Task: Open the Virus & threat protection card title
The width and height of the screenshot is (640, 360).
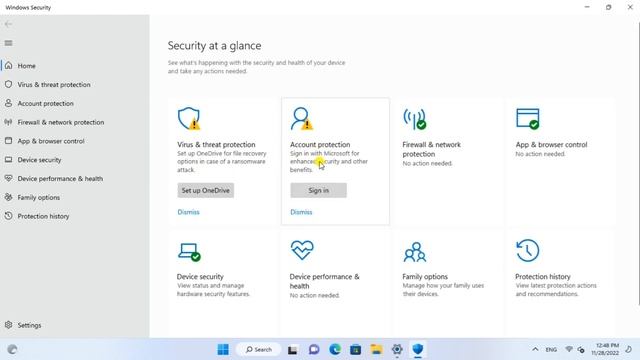Action: click(216, 144)
